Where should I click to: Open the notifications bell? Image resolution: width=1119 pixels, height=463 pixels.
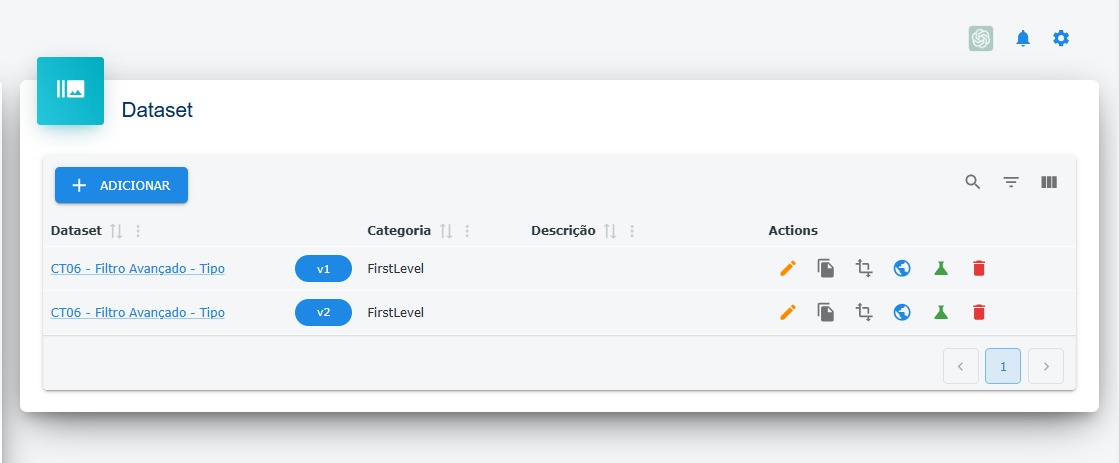(x=1023, y=39)
